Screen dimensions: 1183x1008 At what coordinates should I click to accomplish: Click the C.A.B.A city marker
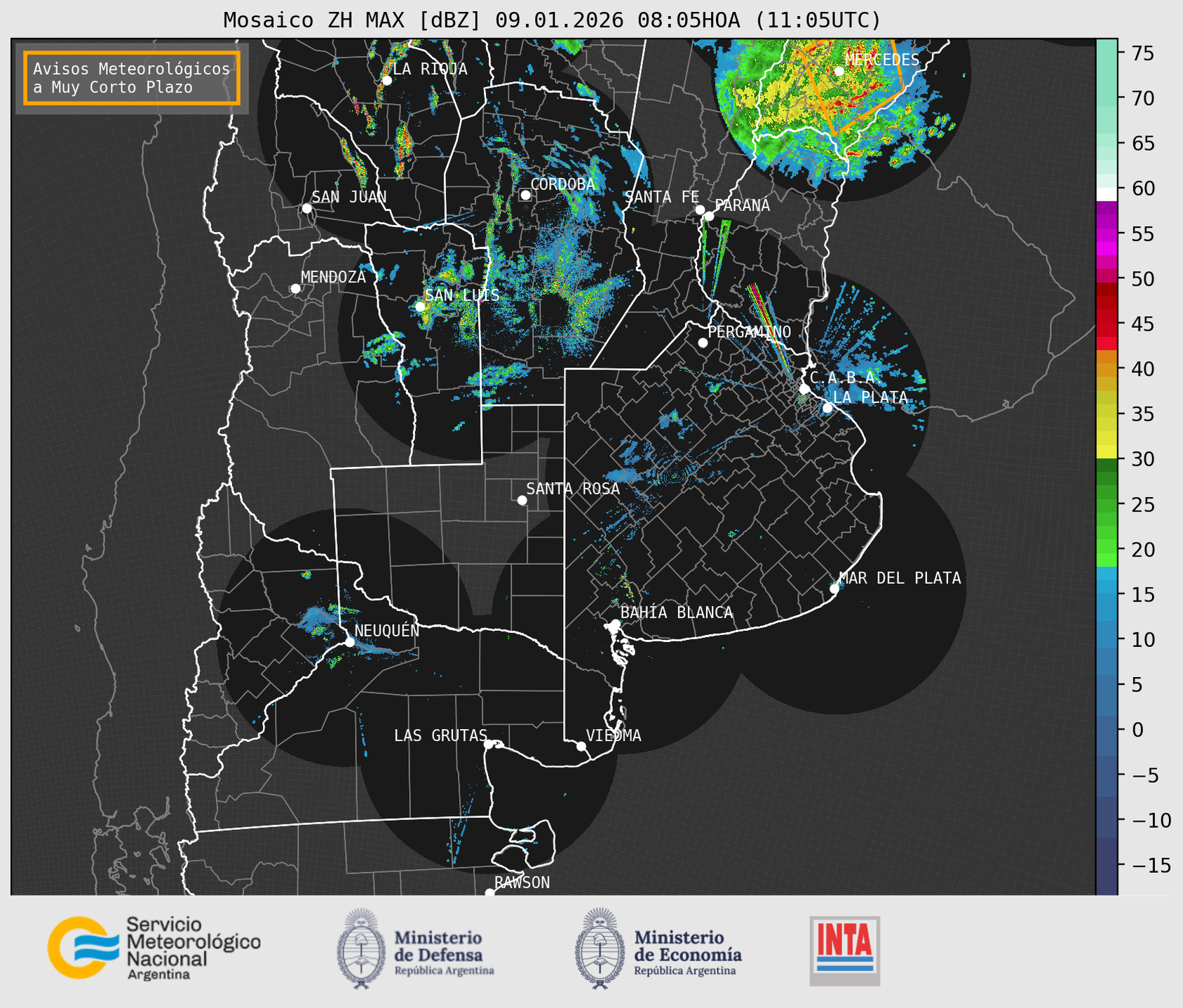(804, 389)
